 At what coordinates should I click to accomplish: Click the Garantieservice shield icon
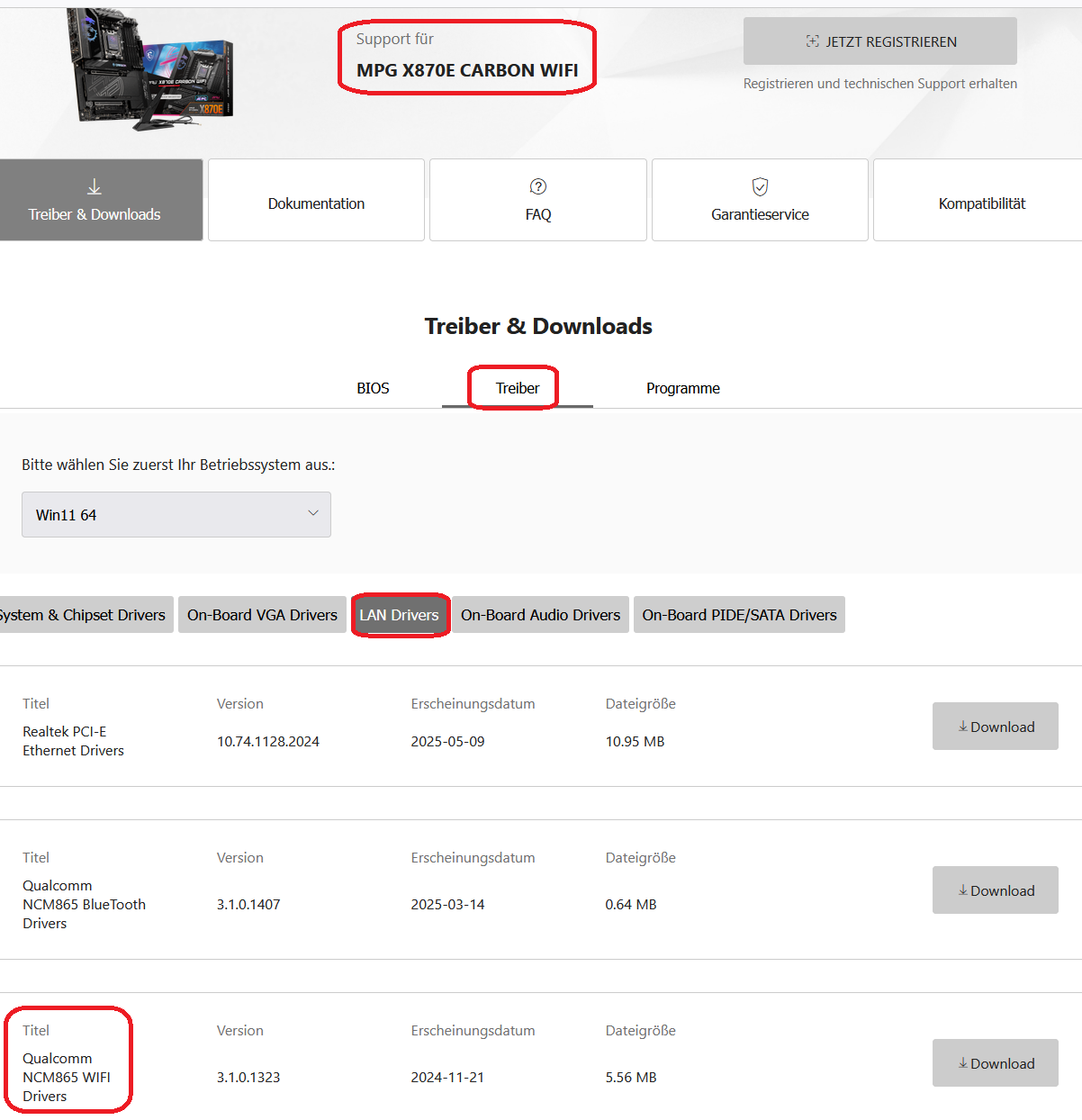pyautogui.click(x=761, y=186)
